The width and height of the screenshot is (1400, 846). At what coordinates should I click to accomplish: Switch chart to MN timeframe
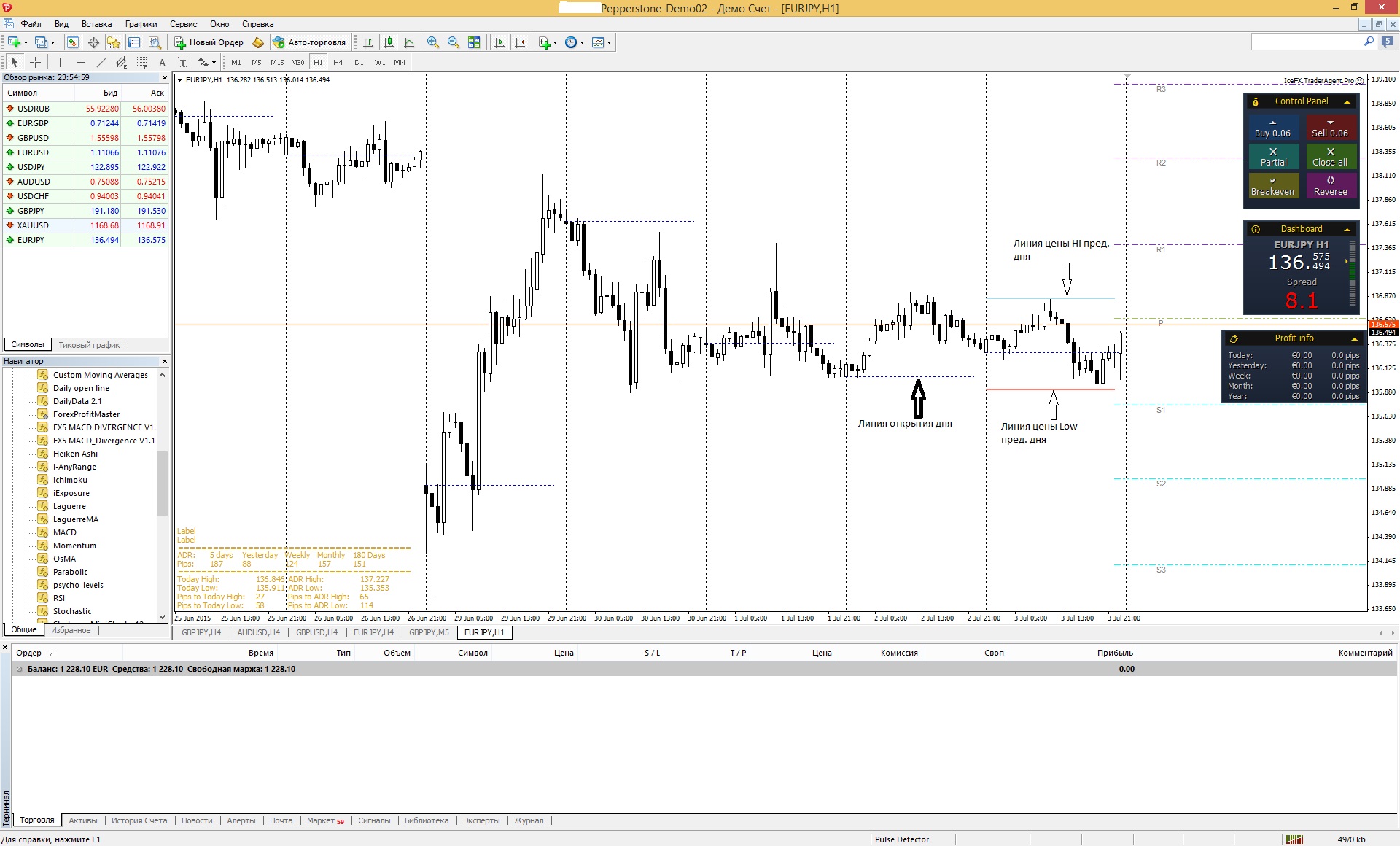(400, 62)
